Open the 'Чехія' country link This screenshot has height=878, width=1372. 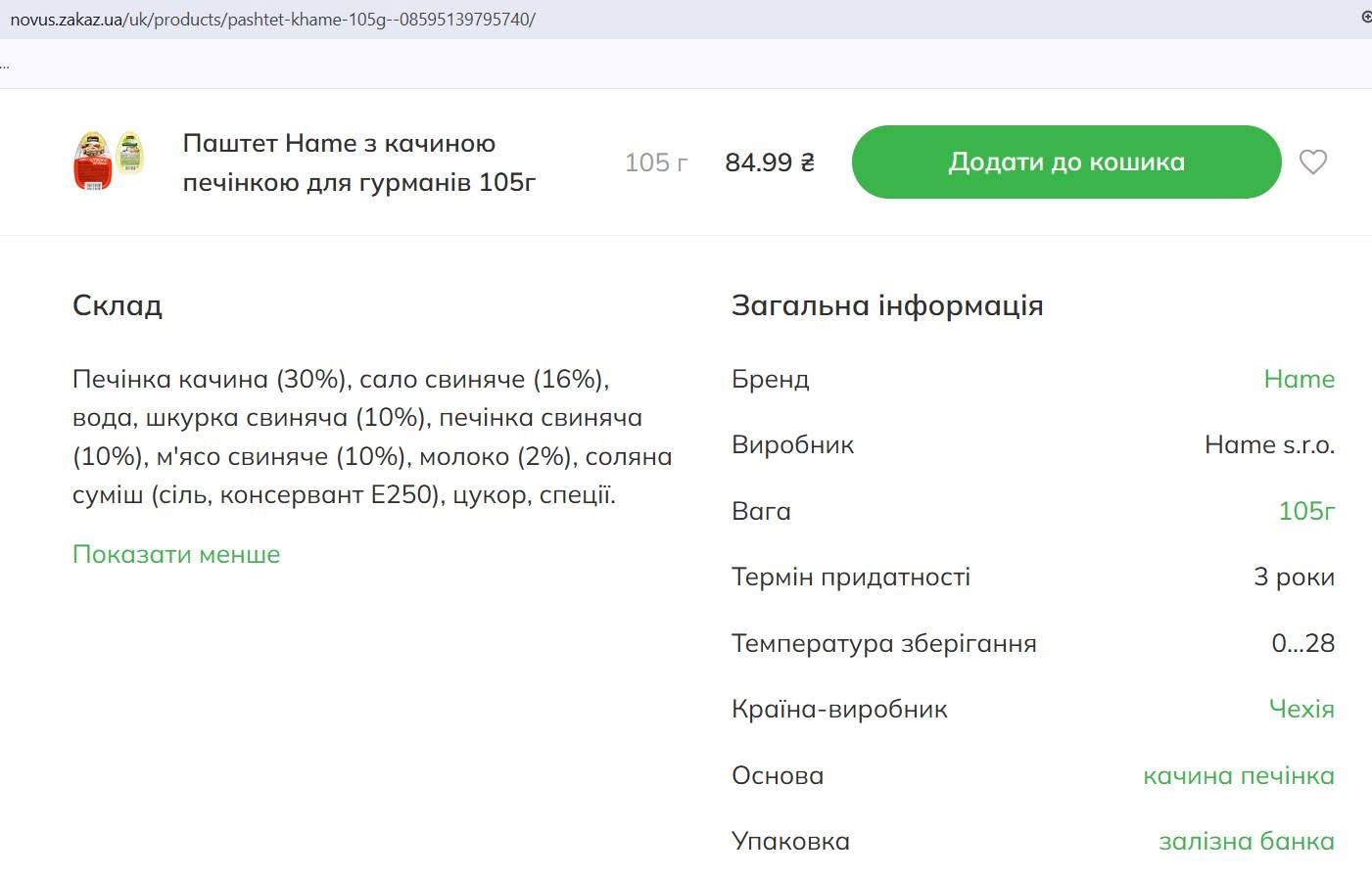(1301, 709)
